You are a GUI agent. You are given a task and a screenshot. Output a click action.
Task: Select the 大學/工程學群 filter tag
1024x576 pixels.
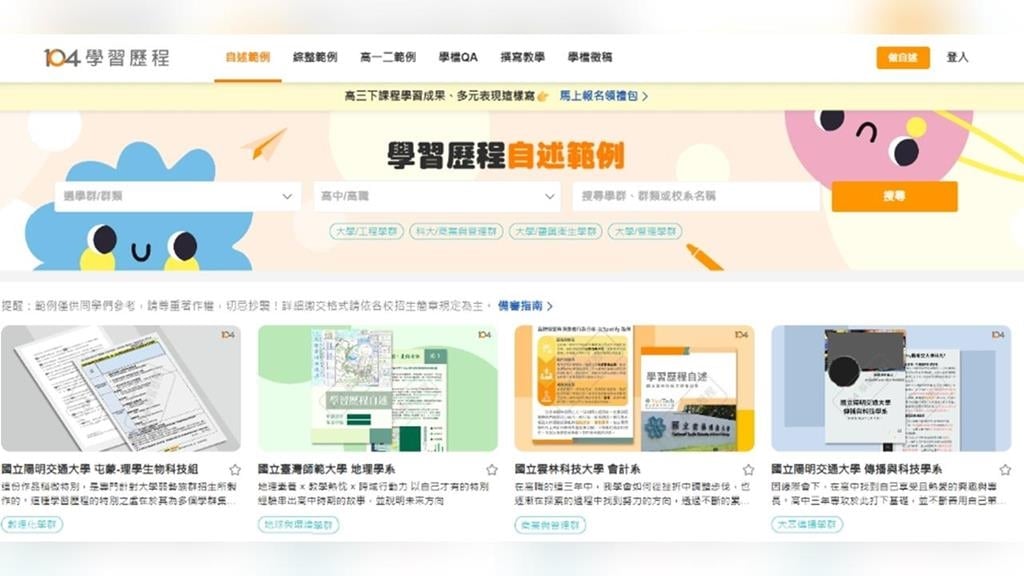coord(366,231)
